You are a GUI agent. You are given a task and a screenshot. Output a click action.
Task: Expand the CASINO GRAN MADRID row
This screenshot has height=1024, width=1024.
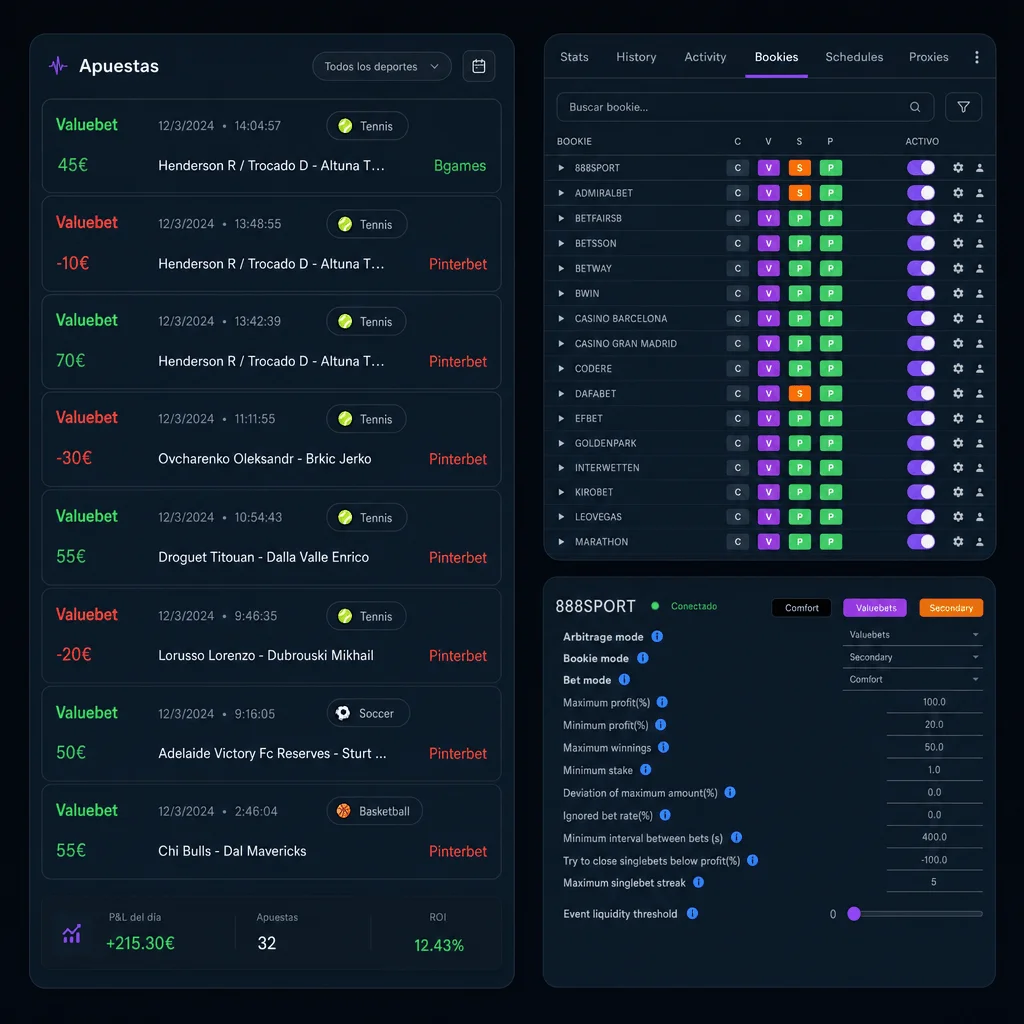coord(561,344)
